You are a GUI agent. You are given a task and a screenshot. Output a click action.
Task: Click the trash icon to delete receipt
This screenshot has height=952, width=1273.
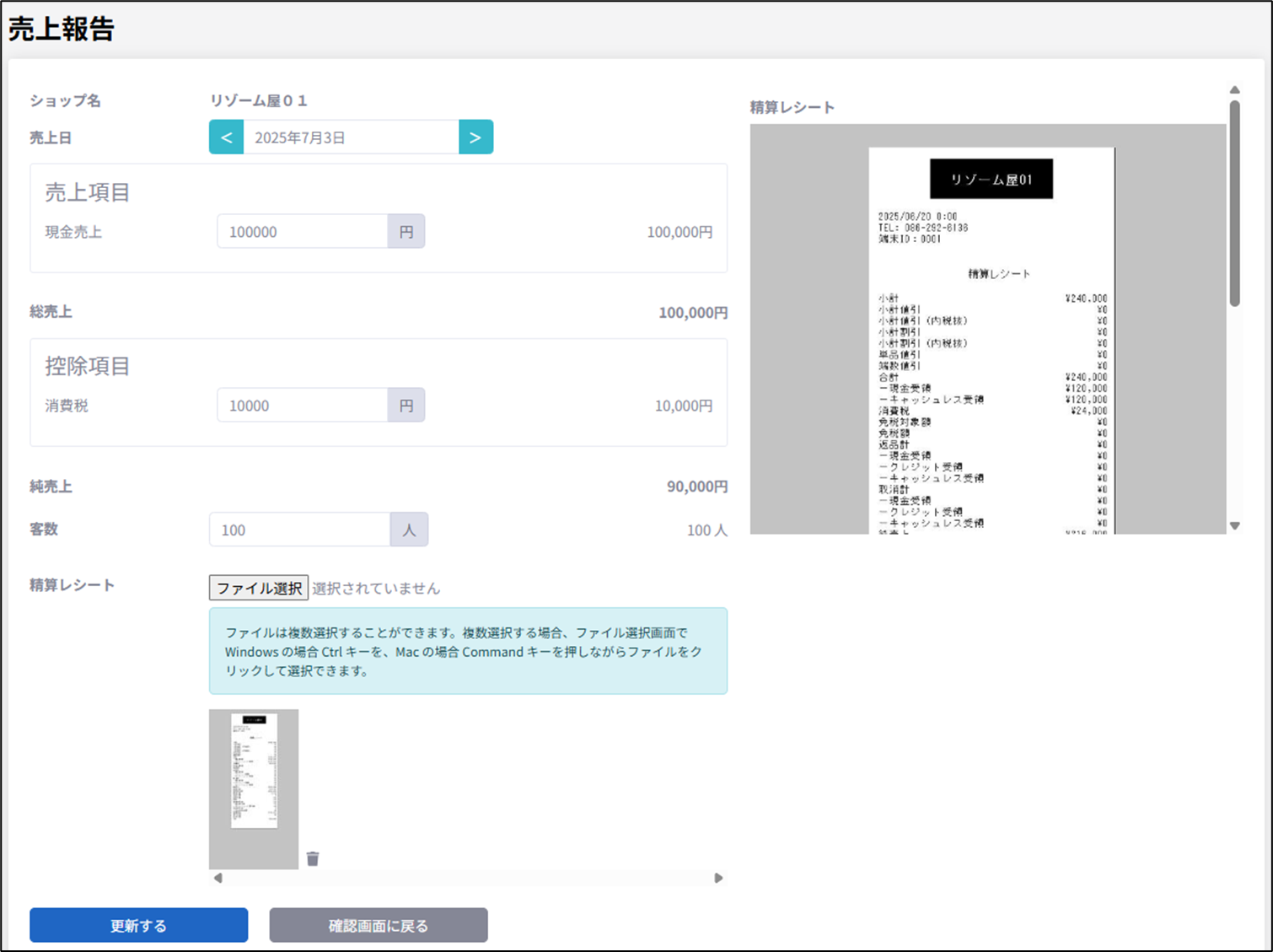click(313, 858)
